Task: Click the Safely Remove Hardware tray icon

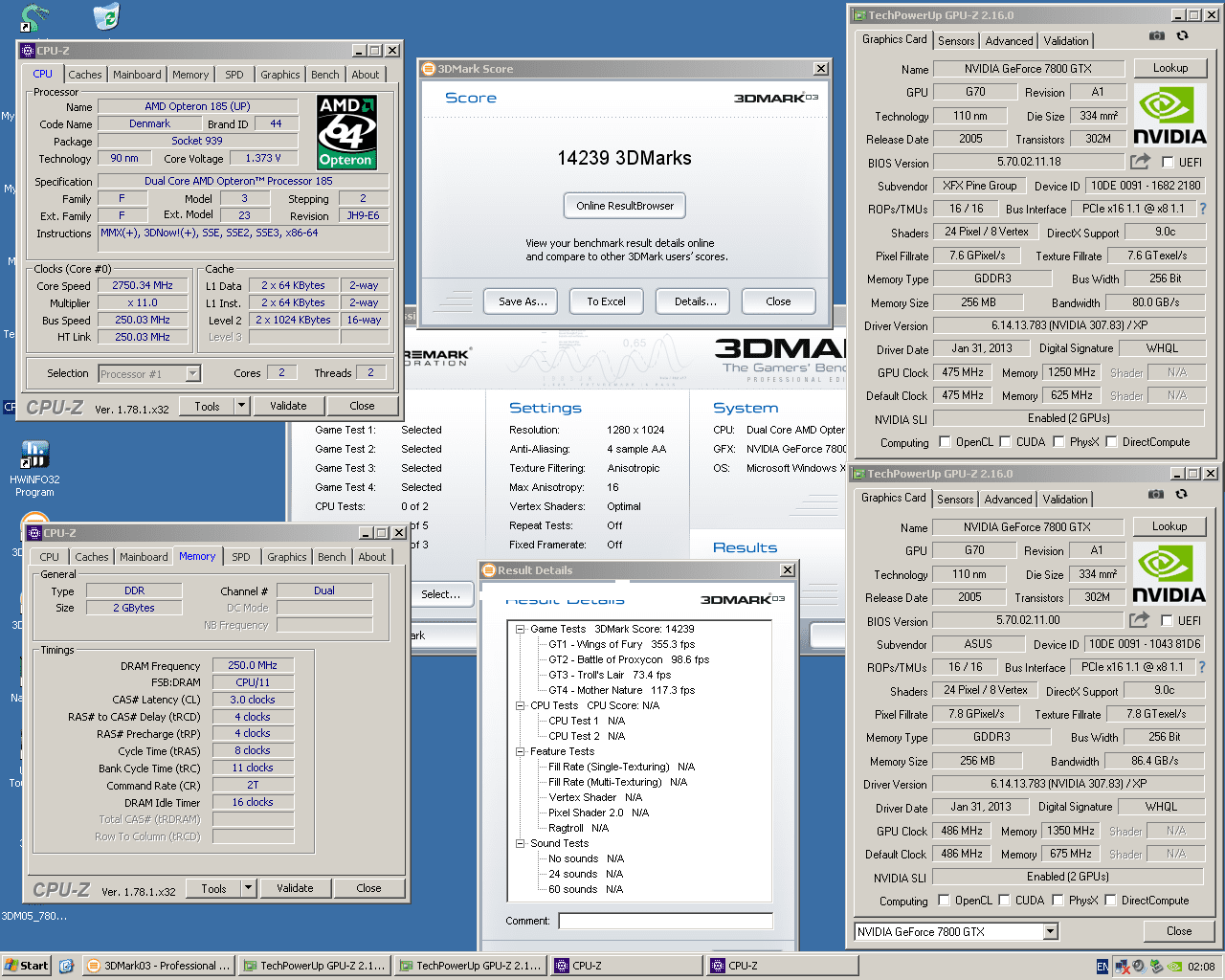Action: (1156, 967)
